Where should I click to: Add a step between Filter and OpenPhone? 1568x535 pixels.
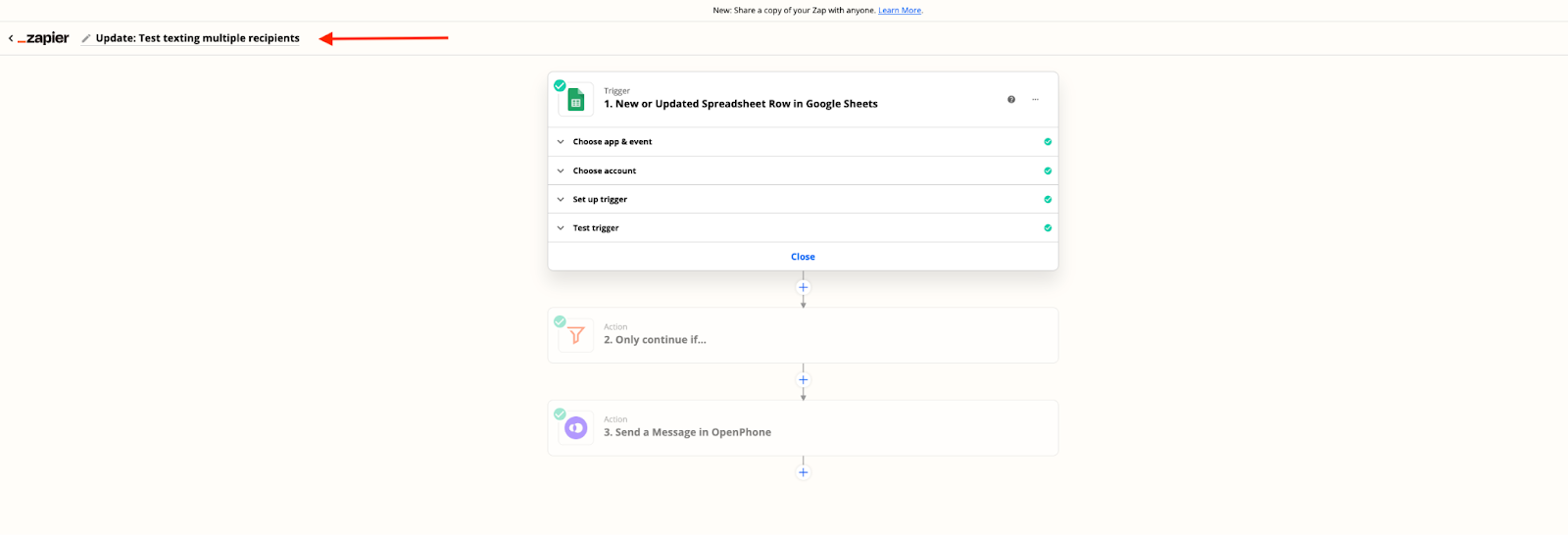(804, 379)
